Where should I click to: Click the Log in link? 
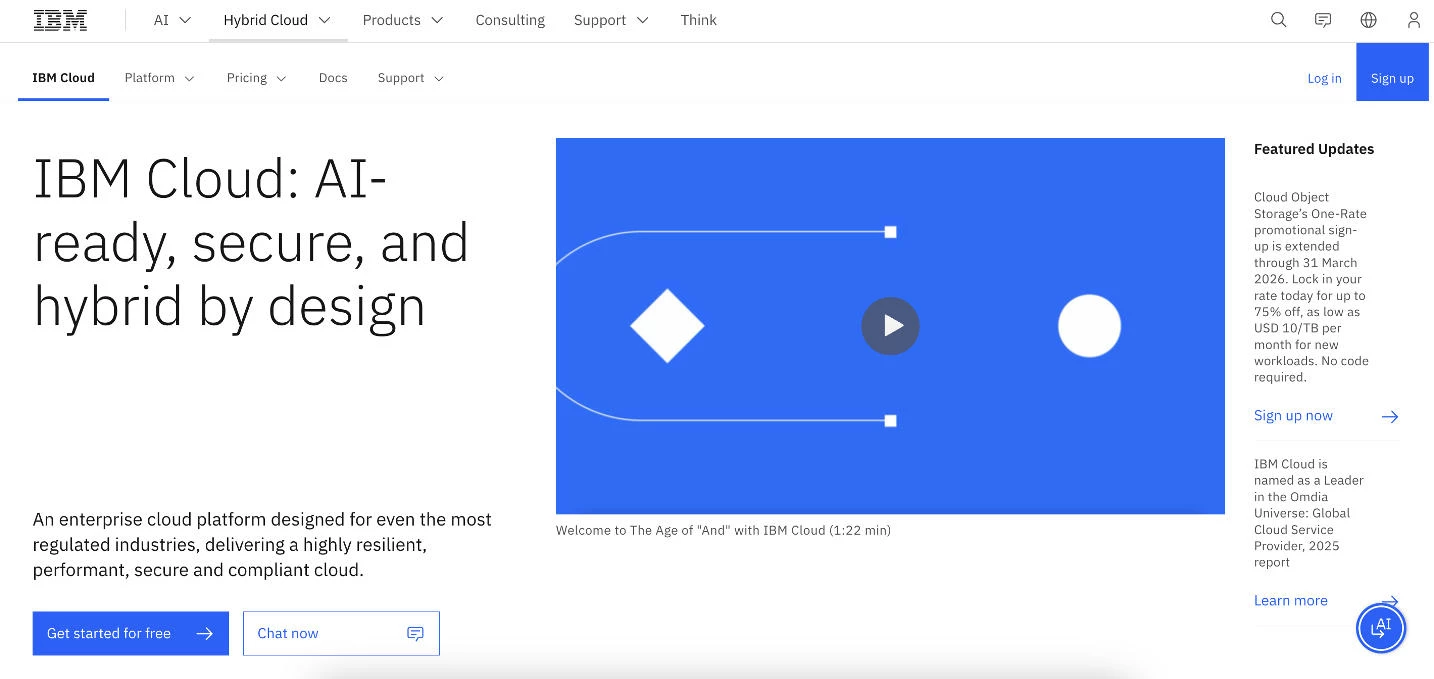1324,78
